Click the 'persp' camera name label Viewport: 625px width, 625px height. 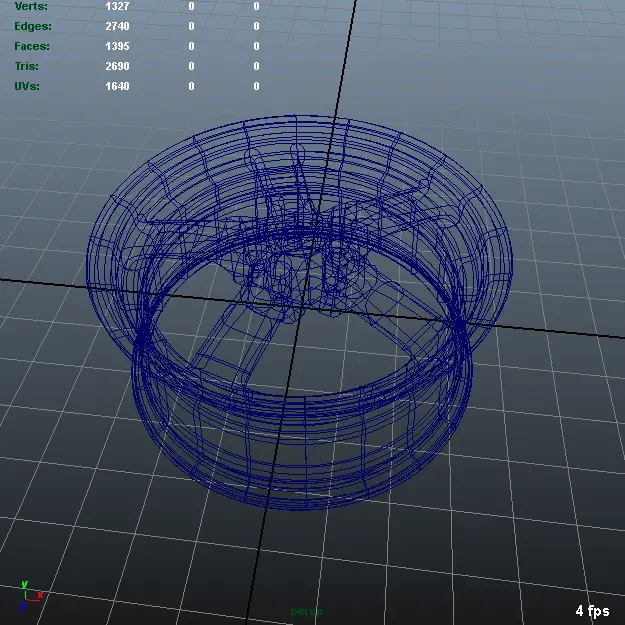click(x=307, y=611)
